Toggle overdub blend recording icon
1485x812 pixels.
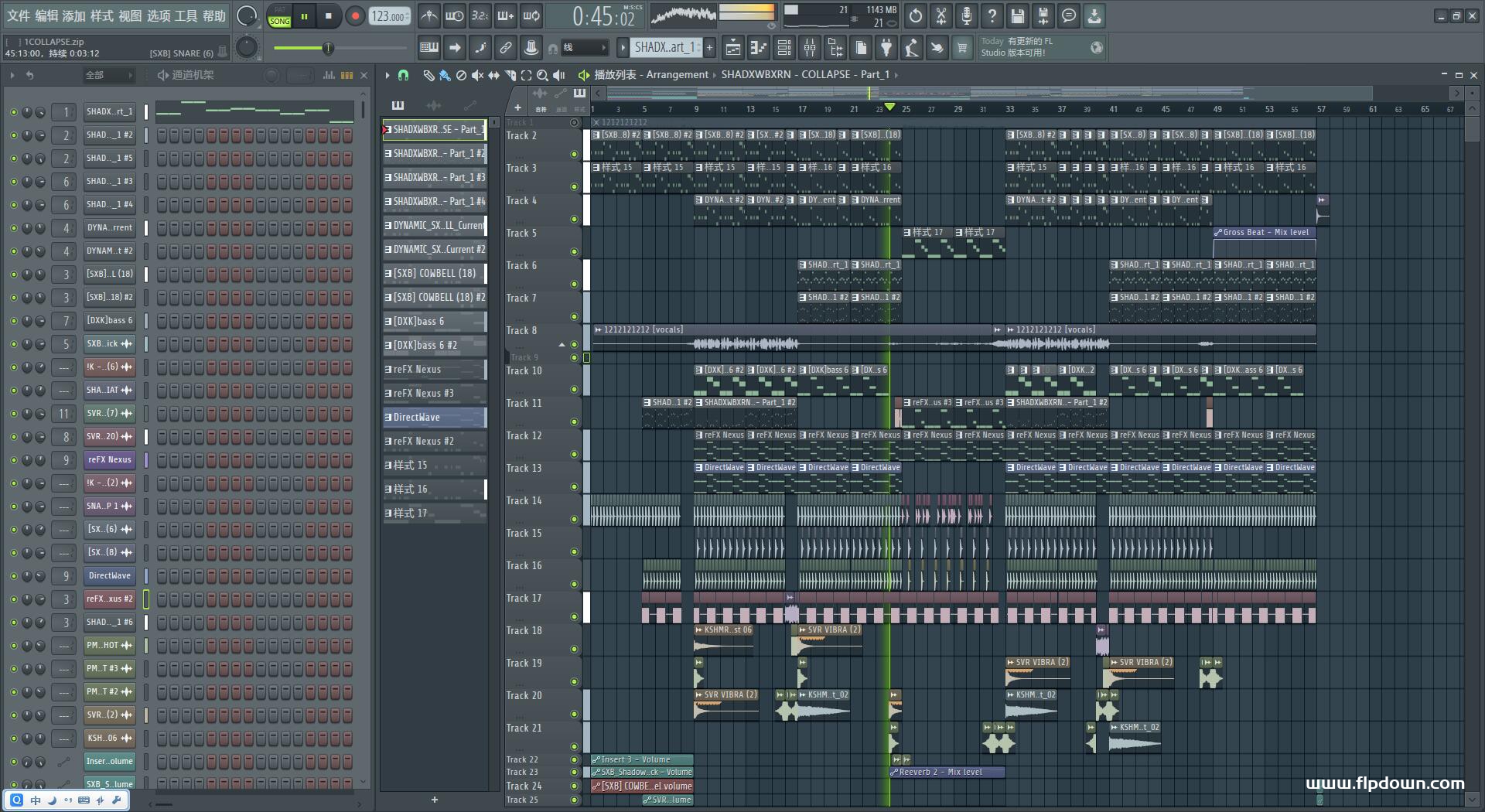pyautogui.click(x=506, y=15)
